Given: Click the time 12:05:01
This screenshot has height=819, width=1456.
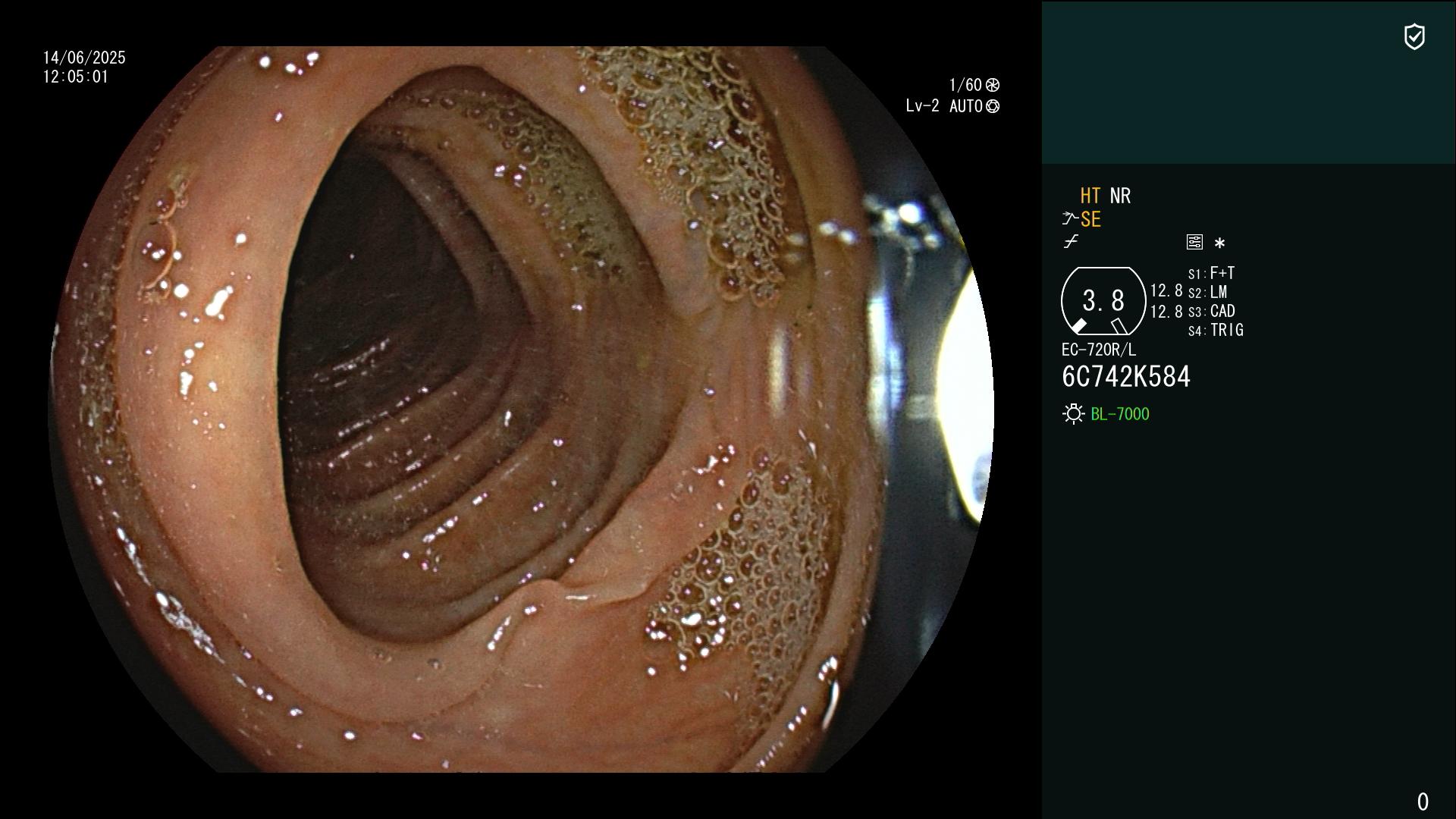Looking at the screenshot, I should pyautogui.click(x=76, y=77).
